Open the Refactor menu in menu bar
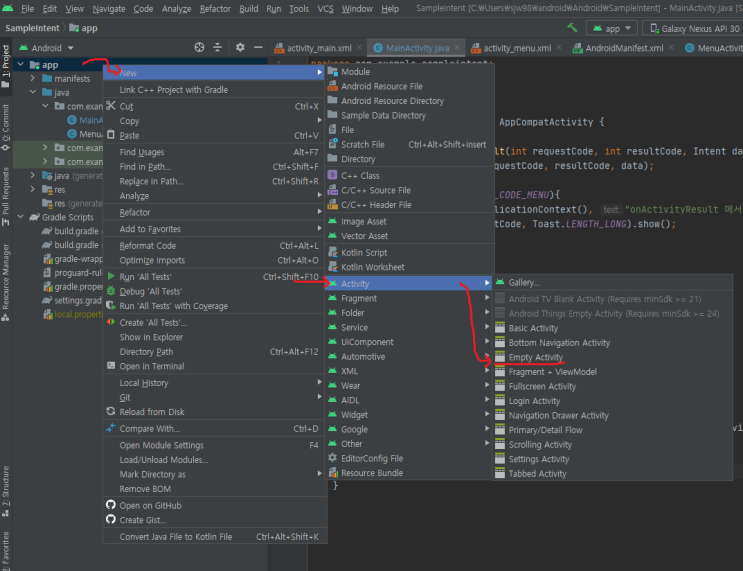 tap(215, 9)
